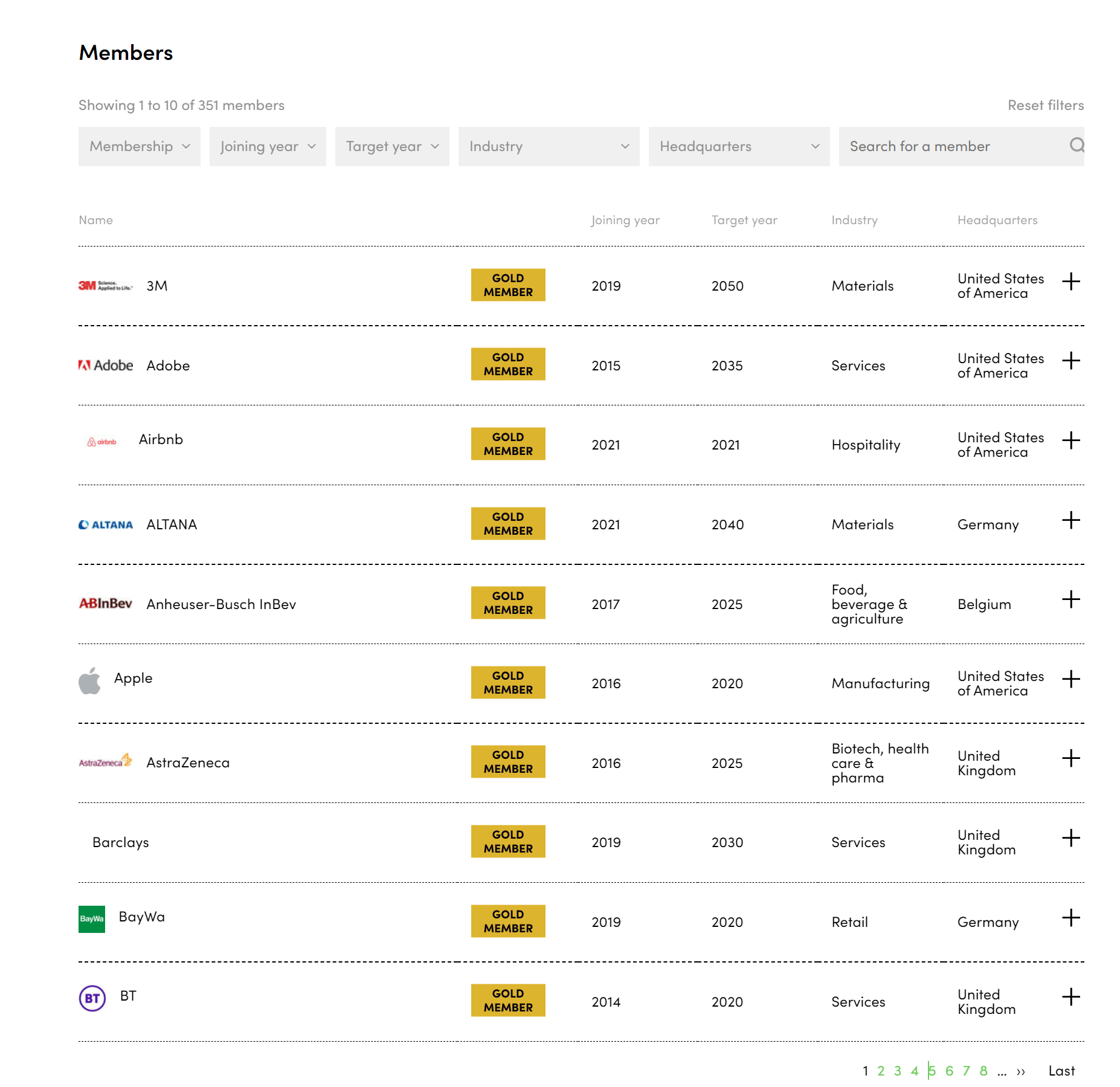The height and width of the screenshot is (1087, 1120).
Task: Click Hospitality industry cell
Action: point(866,445)
